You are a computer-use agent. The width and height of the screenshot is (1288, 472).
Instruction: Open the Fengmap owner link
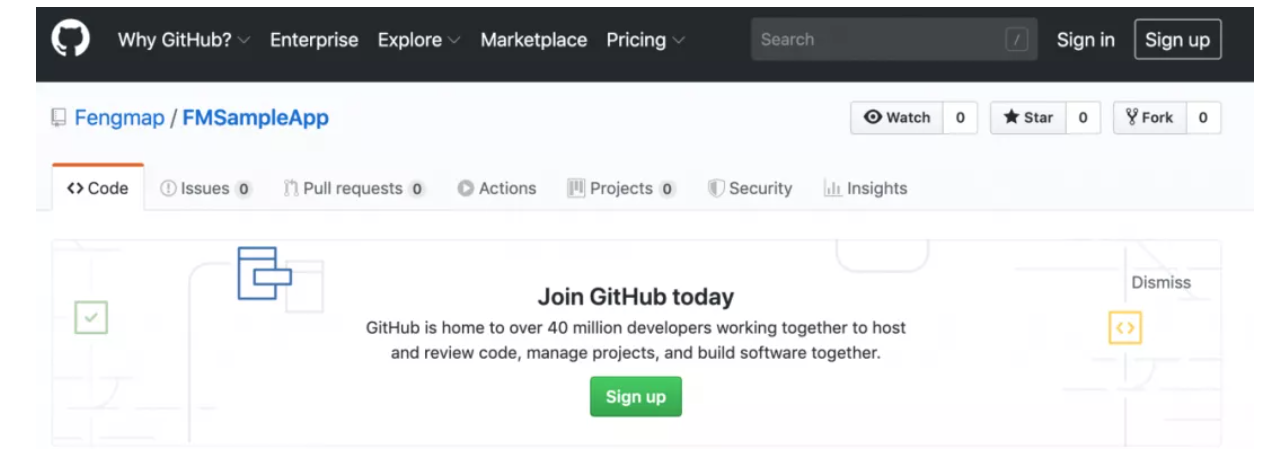tap(119, 118)
